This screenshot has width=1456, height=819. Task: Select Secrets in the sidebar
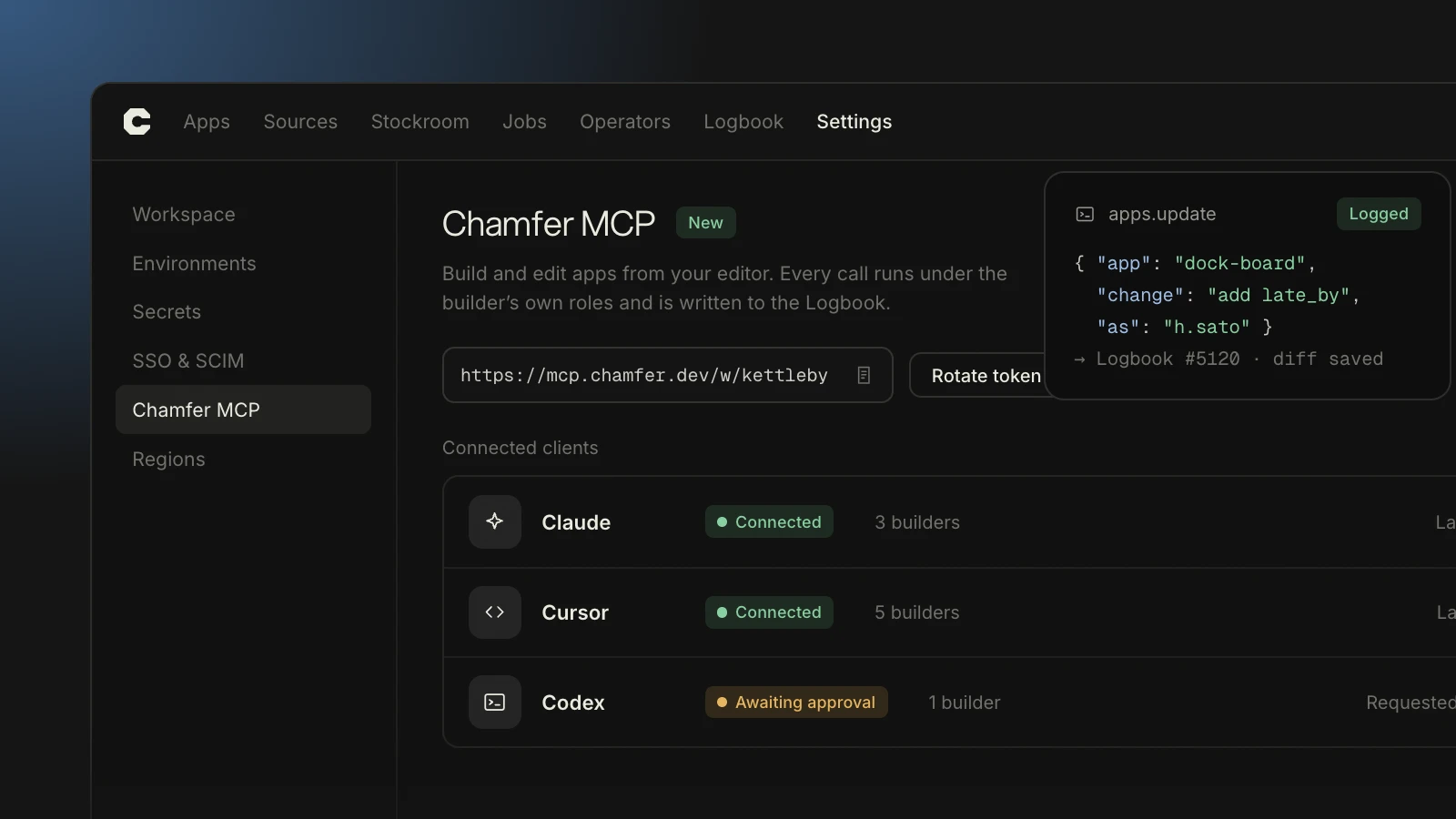pos(167,312)
